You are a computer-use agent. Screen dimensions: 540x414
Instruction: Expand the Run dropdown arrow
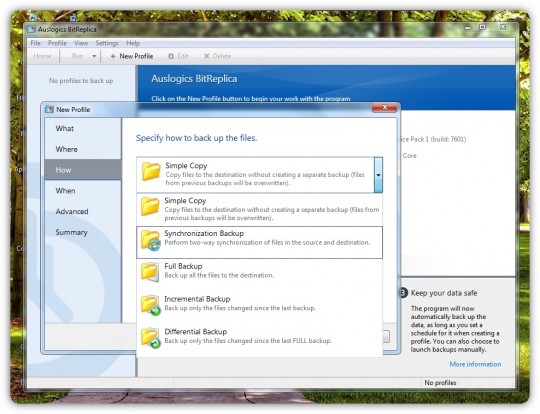point(94,56)
